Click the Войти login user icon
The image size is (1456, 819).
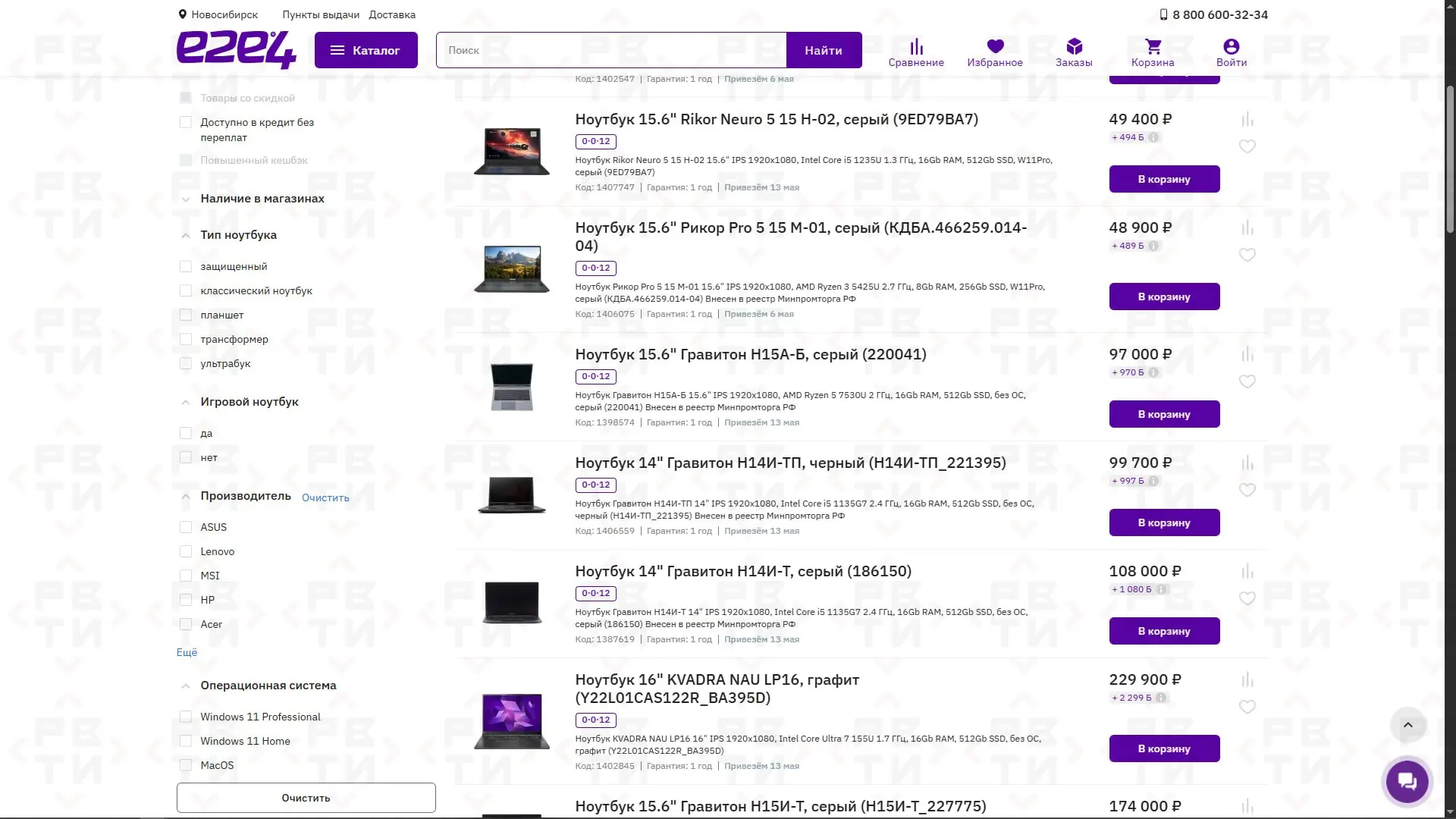1232,53
